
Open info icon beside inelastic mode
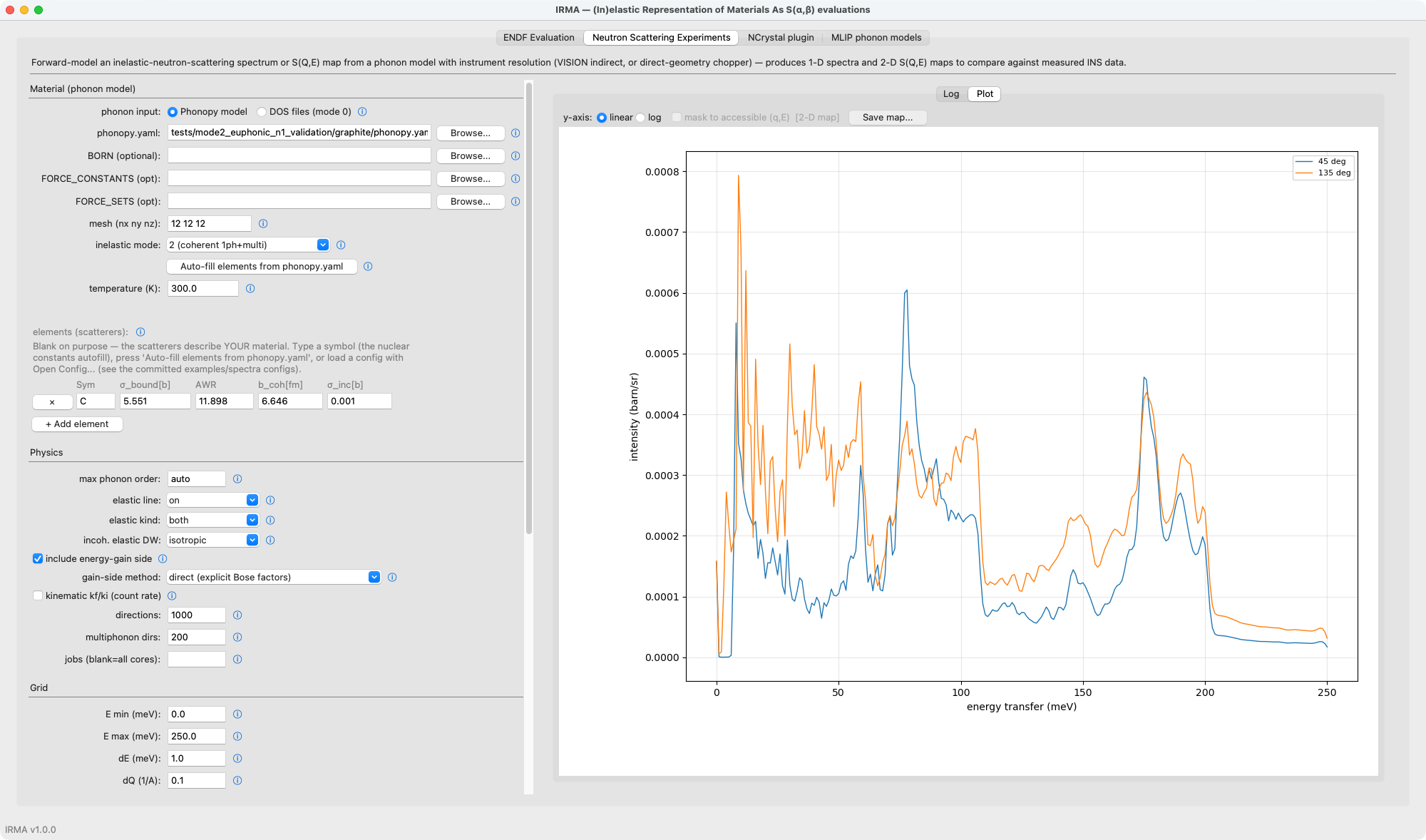point(341,245)
